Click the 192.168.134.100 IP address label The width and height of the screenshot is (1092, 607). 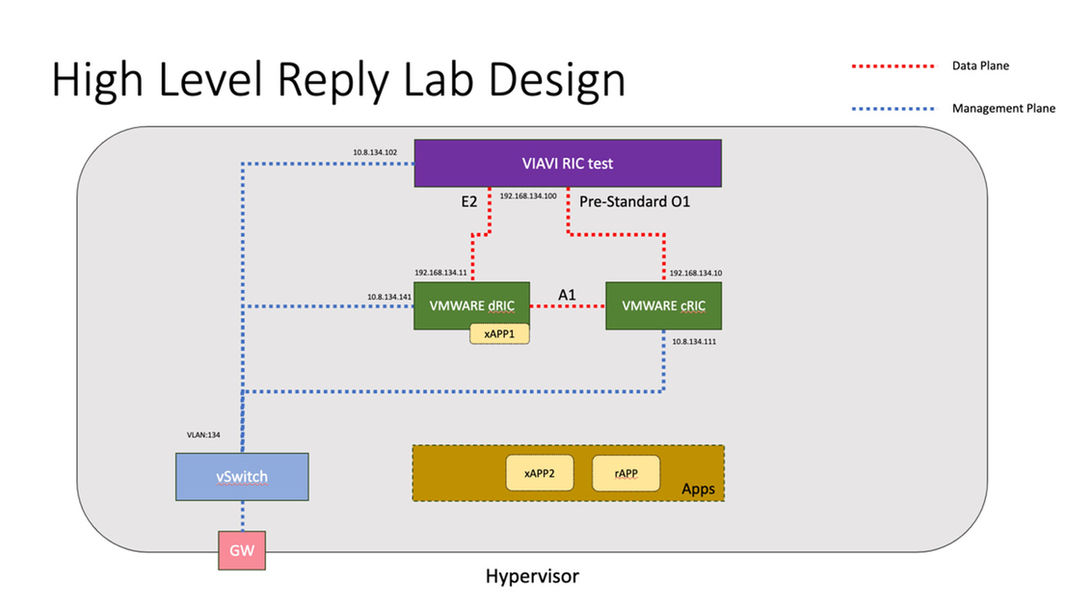click(x=527, y=197)
